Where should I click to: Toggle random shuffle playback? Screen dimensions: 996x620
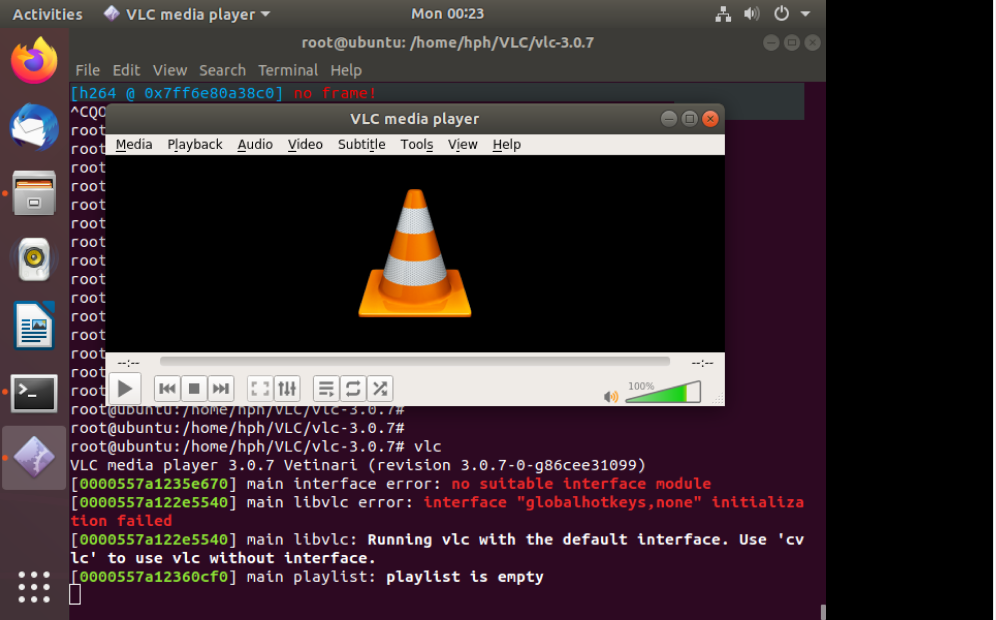tap(380, 388)
